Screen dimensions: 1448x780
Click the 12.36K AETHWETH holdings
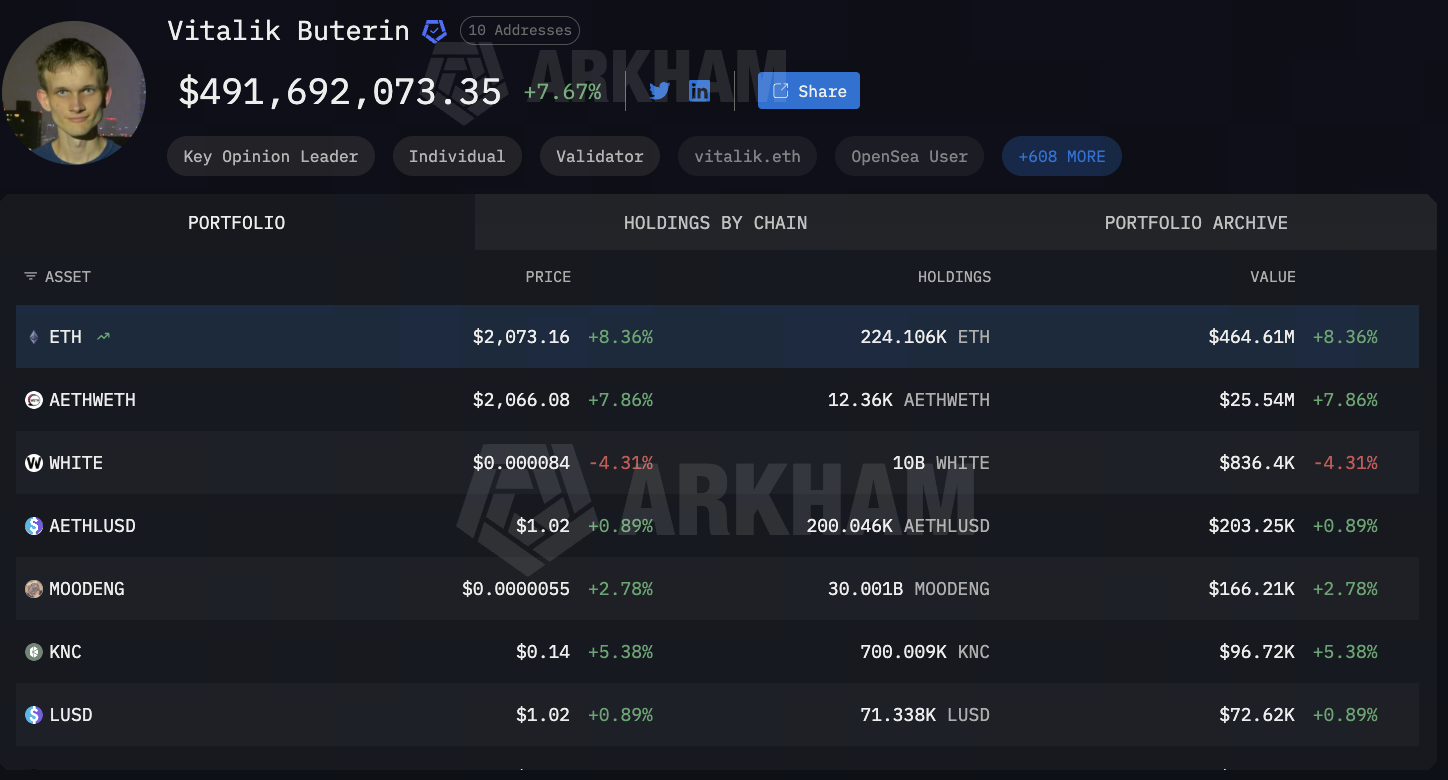point(909,400)
